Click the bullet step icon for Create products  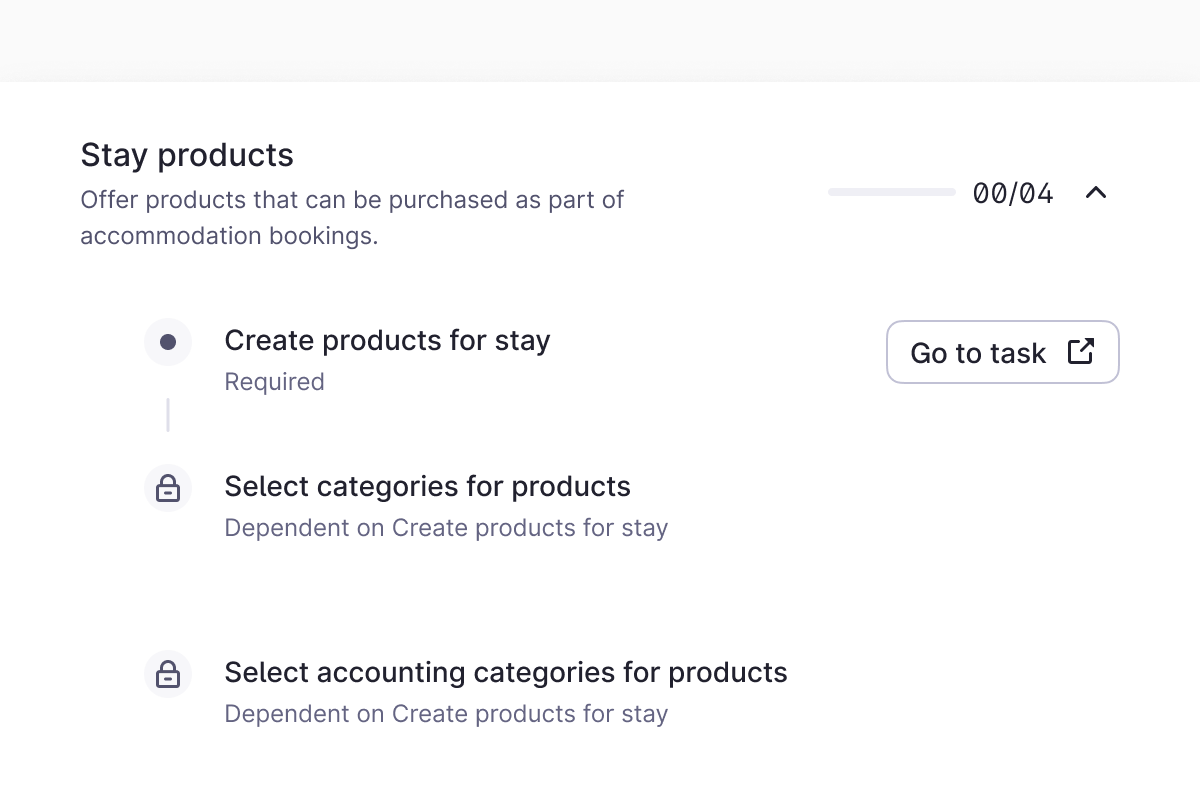pos(168,342)
